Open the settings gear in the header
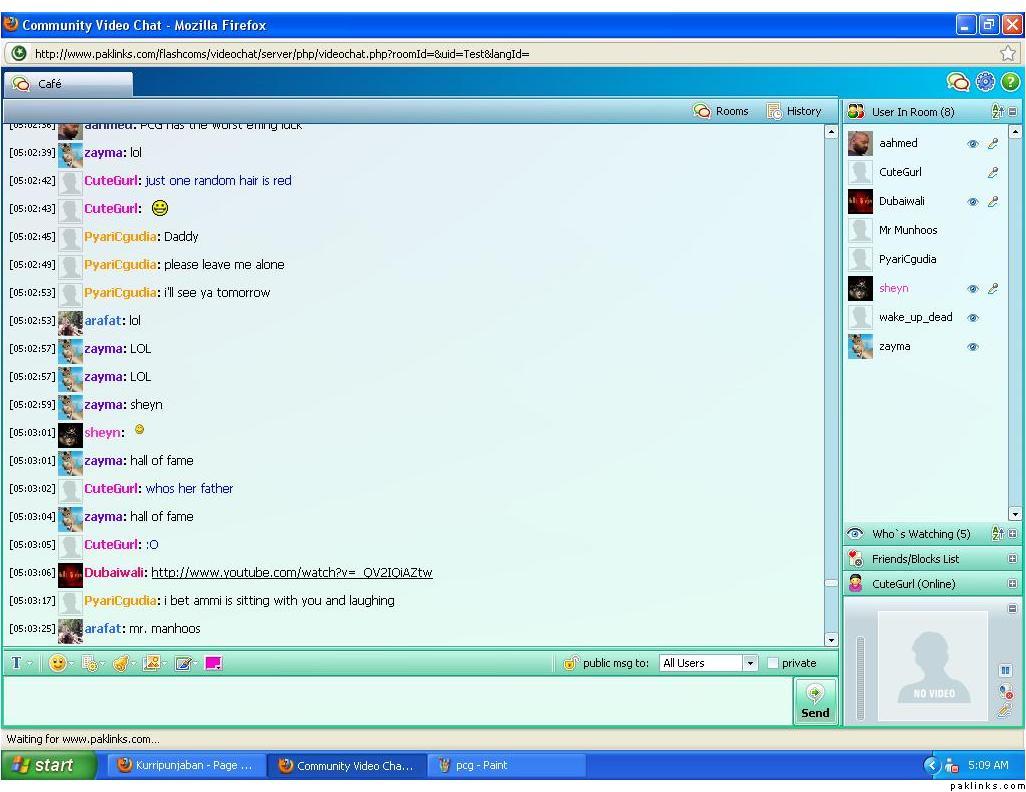The image size is (1026, 792). pyautogui.click(x=985, y=82)
